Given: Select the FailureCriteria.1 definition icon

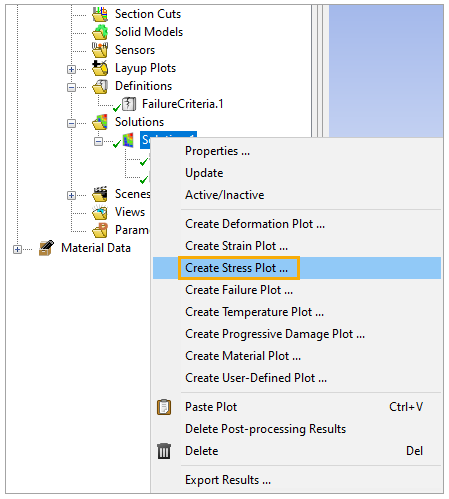Looking at the screenshot, I should coord(129,104).
